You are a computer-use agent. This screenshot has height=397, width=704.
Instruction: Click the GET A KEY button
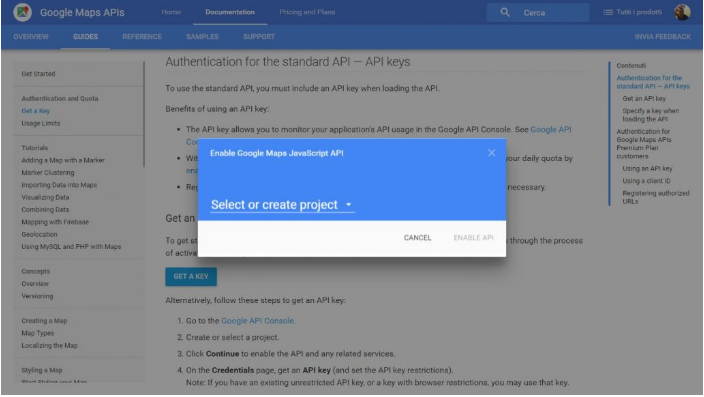191,277
